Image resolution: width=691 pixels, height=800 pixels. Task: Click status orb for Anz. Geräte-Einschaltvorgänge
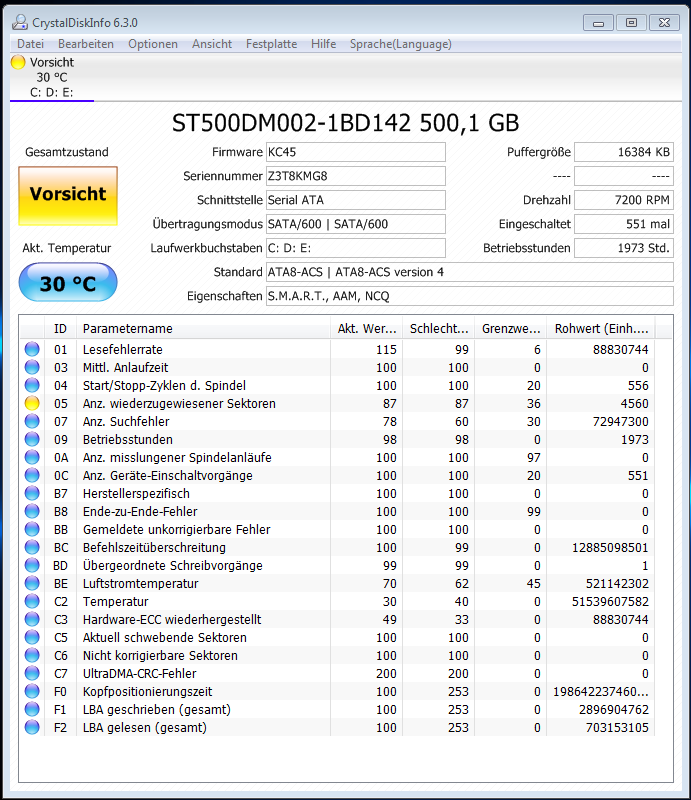[x=32, y=476]
